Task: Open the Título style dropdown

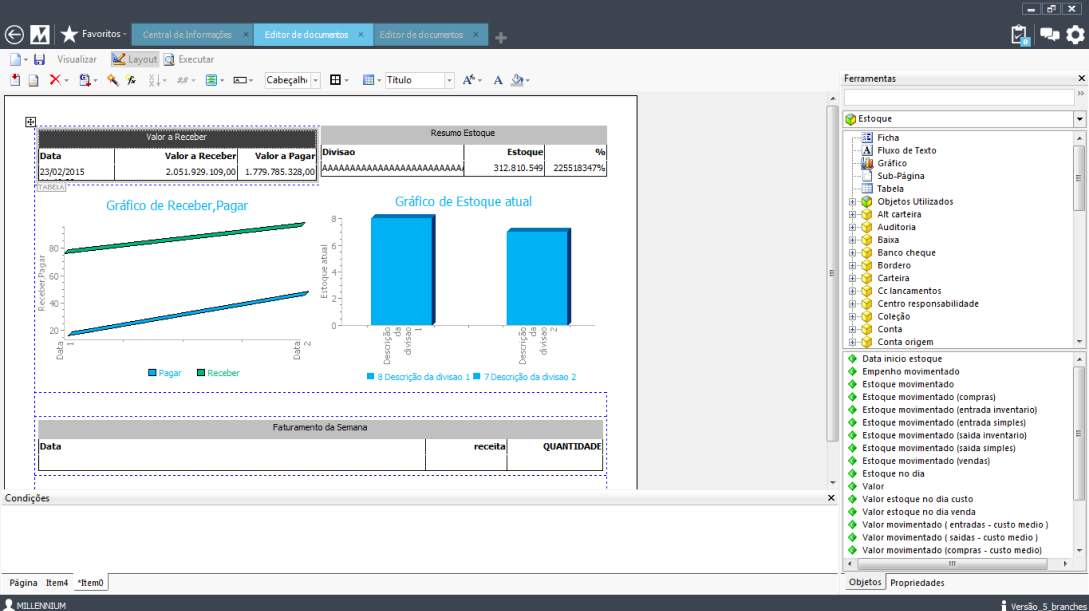Action: 449,80
